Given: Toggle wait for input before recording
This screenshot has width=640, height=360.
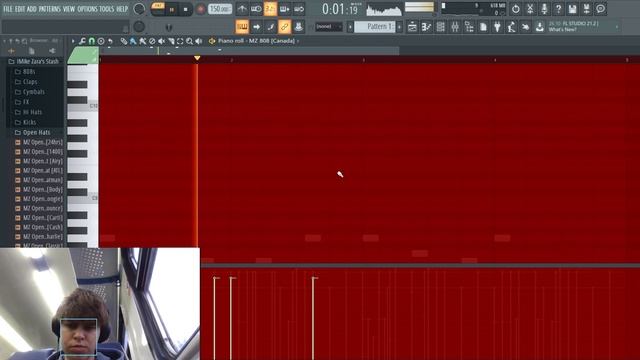Looking at the screenshot, I should pos(256,9).
